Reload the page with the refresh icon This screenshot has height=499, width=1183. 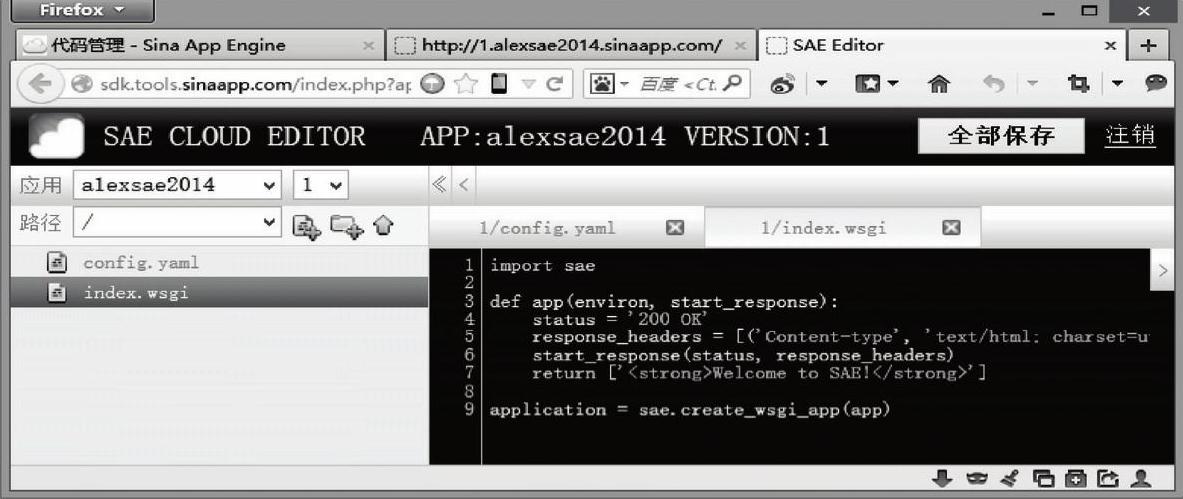(x=555, y=85)
